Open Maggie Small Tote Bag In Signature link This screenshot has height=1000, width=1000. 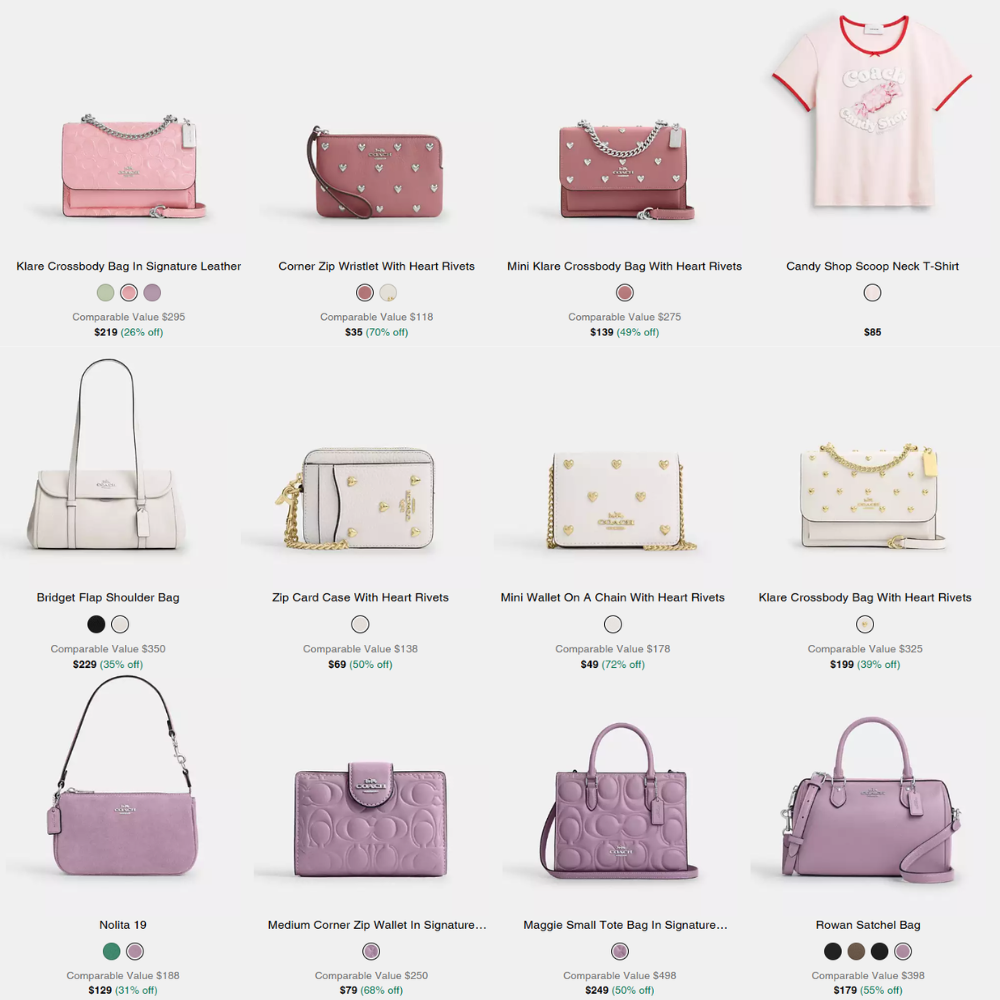point(625,925)
